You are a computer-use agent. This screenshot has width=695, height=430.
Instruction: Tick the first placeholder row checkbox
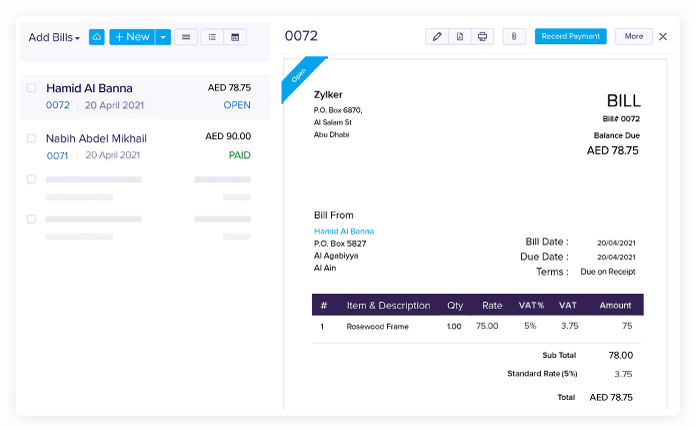tap(31, 179)
